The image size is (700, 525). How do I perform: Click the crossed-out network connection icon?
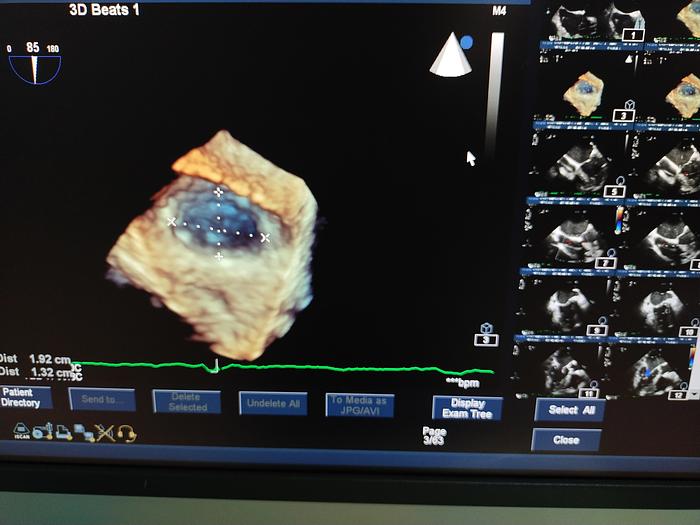(104, 433)
